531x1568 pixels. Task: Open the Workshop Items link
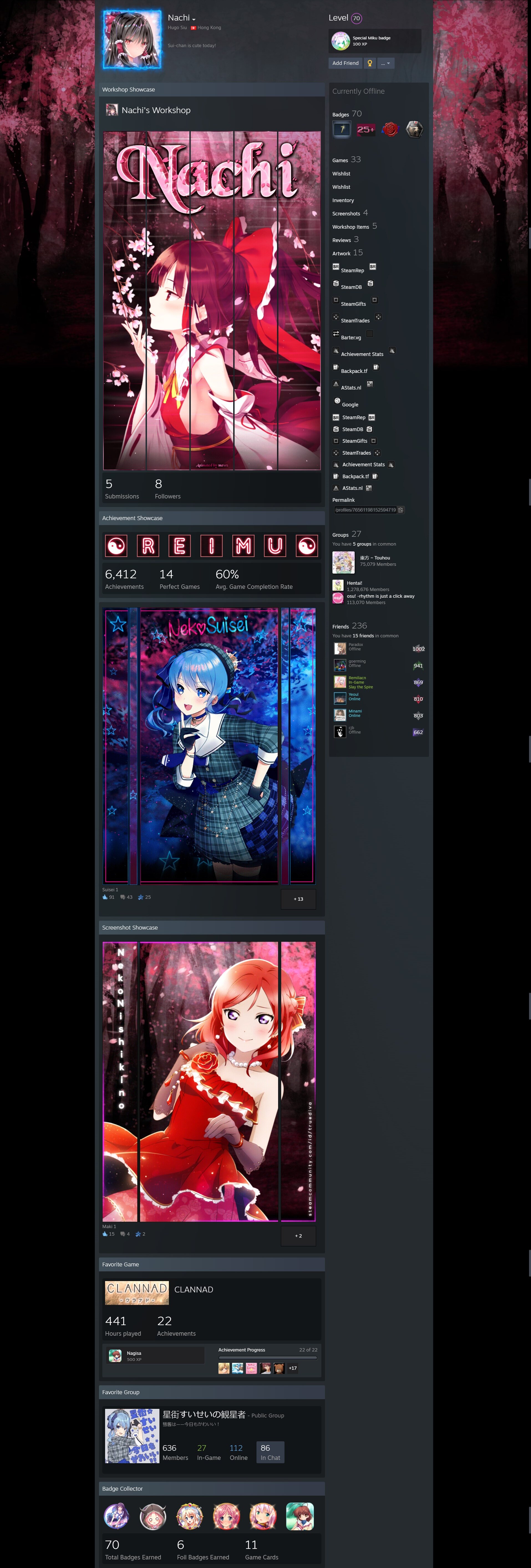[351, 227]
